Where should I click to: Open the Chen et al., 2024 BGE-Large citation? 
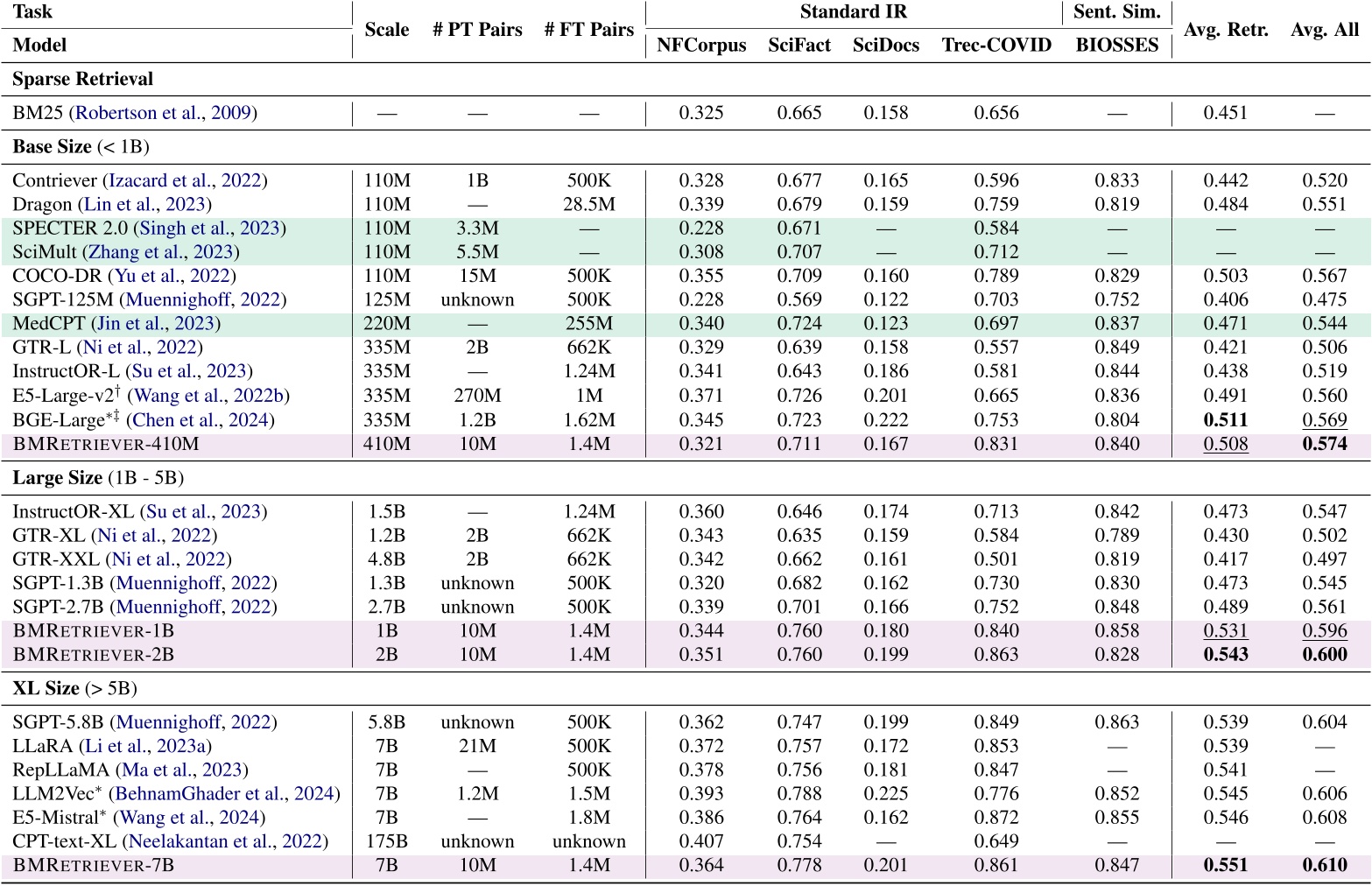point(202,420)
